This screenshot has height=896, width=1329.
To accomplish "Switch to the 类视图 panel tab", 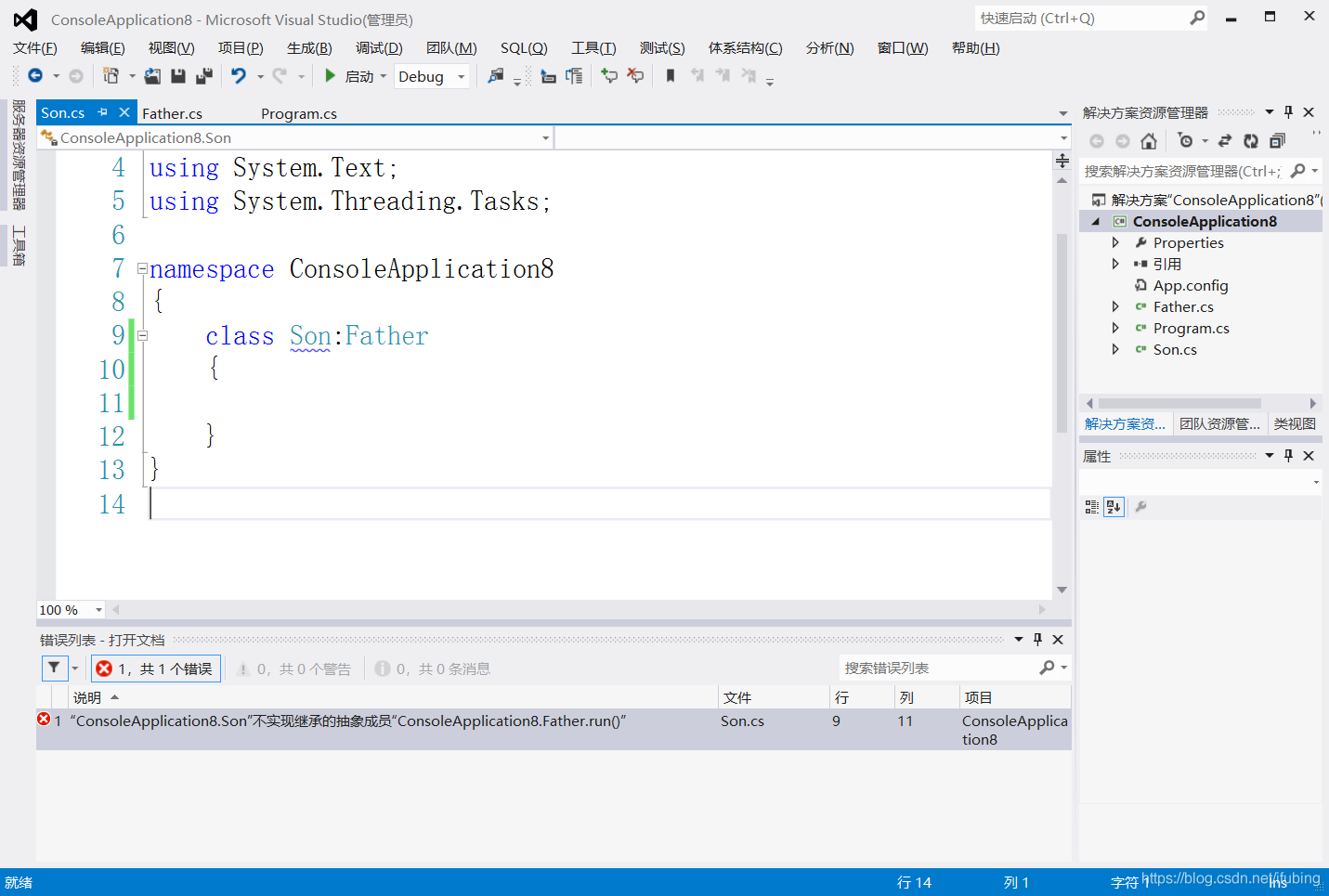I will click(x=1295, y=423).
